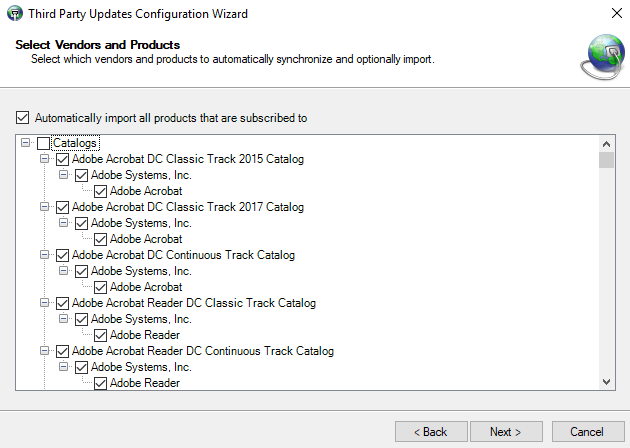Viewport: 630px width, 448px height.
Task: Collapse Adobe Systems under Classic Track 2015
Action: [64, 175]
